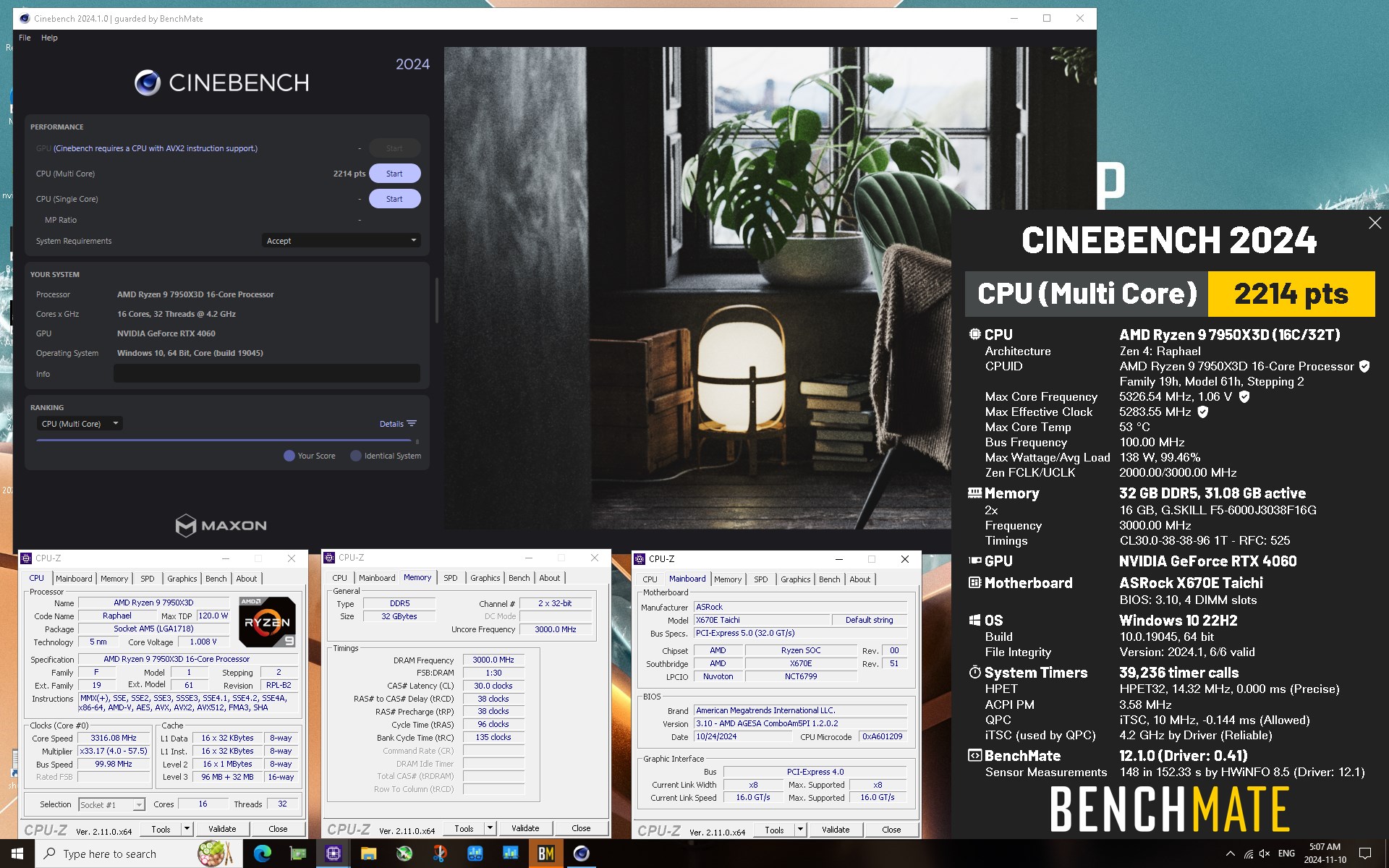Screen dimensions: 1389x868
Task: Click the CPU chip icon in BenchMate panel
Action: point(975,334)
